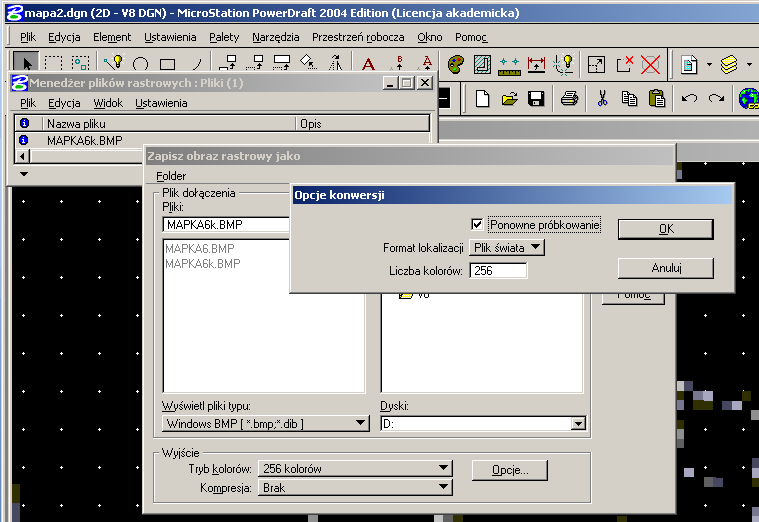Open the Format lokalizacji Plik świata dropdown

point(507,247)
